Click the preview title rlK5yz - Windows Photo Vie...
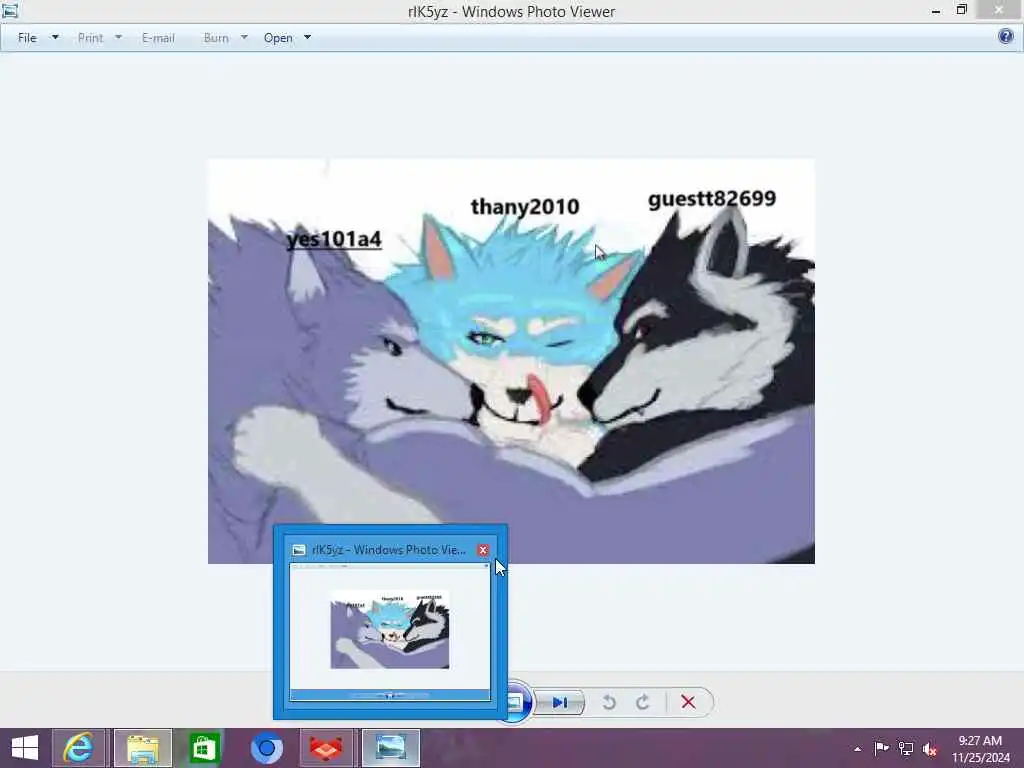This screenshot has height=768, width=1024. (x=389, y=550)
